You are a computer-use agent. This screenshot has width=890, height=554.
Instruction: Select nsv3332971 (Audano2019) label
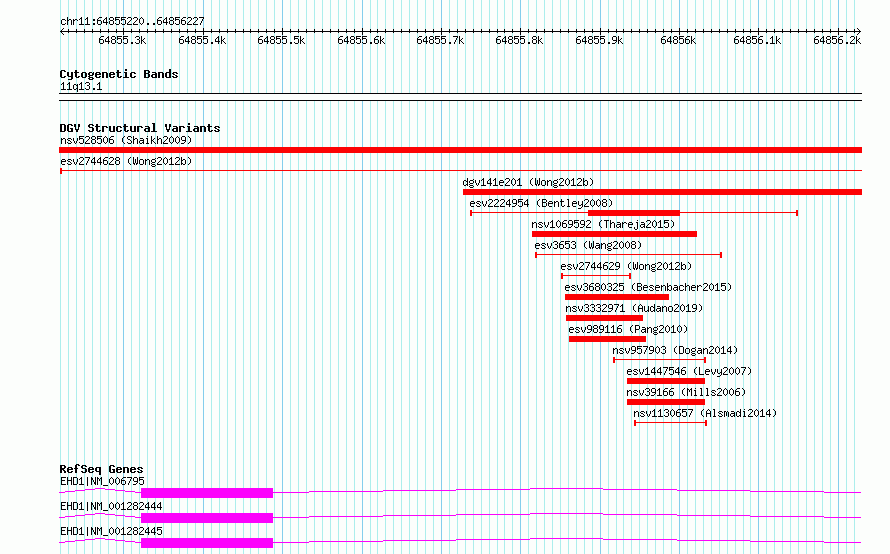[x=634, y=308]
